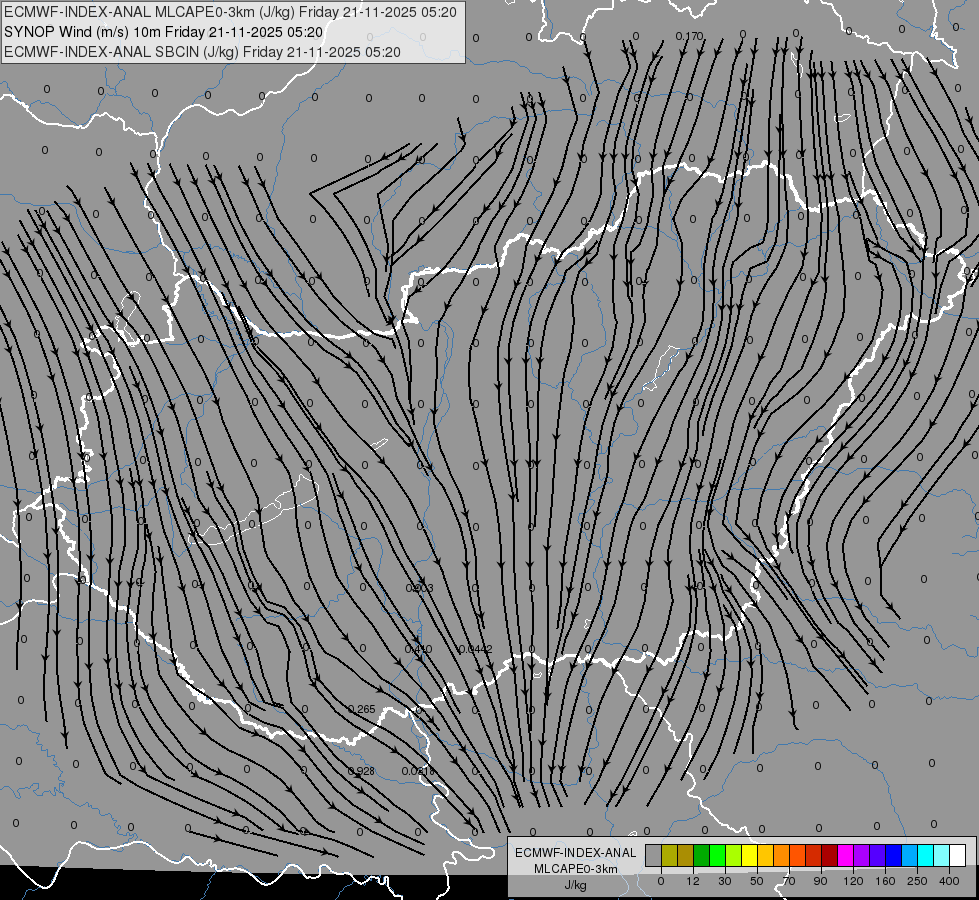The image size is (979, 900).
Task: Choose the purple swatch beside magenta
Action: 861,855
